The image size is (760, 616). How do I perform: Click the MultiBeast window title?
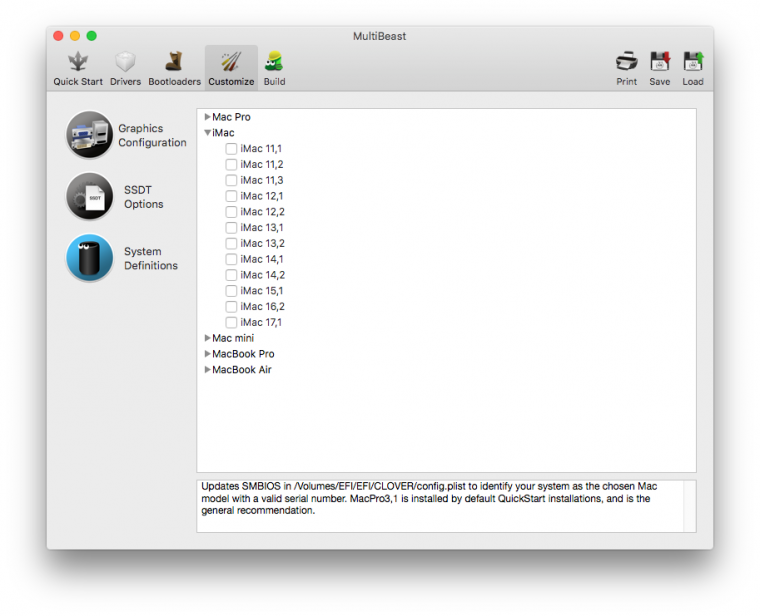380,36
